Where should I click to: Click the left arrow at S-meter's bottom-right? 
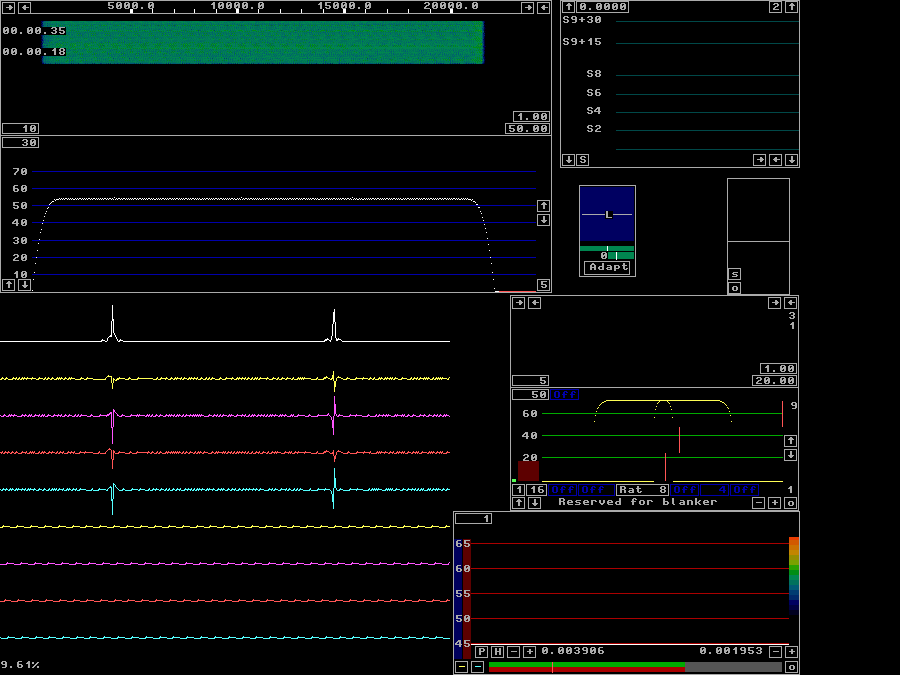pyautogui.click(x=775, y=160)
